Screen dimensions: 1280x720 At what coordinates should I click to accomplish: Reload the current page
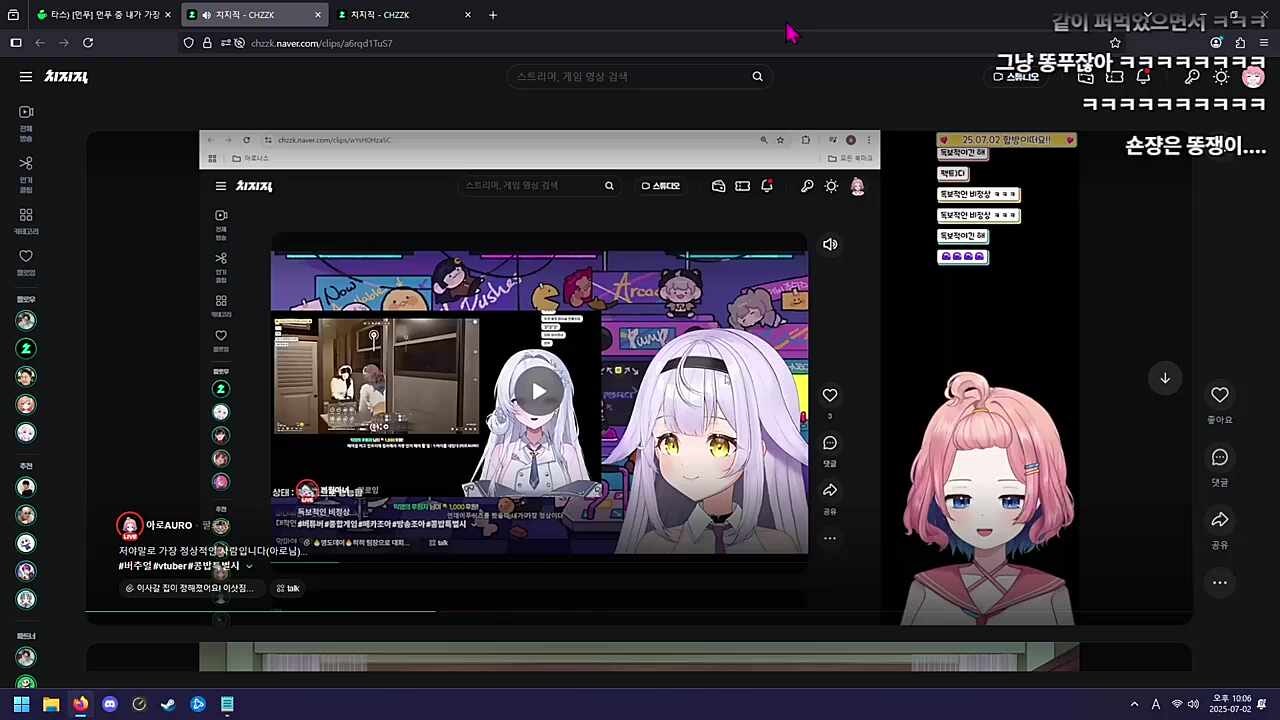pos(88,43)
